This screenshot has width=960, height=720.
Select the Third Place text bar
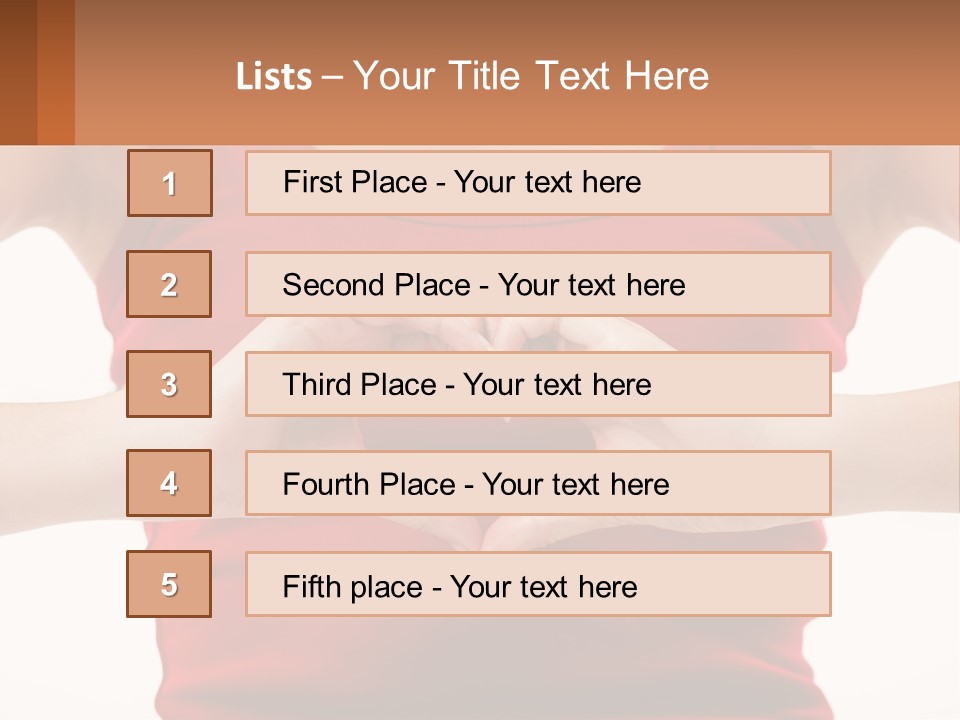point(538,384)
